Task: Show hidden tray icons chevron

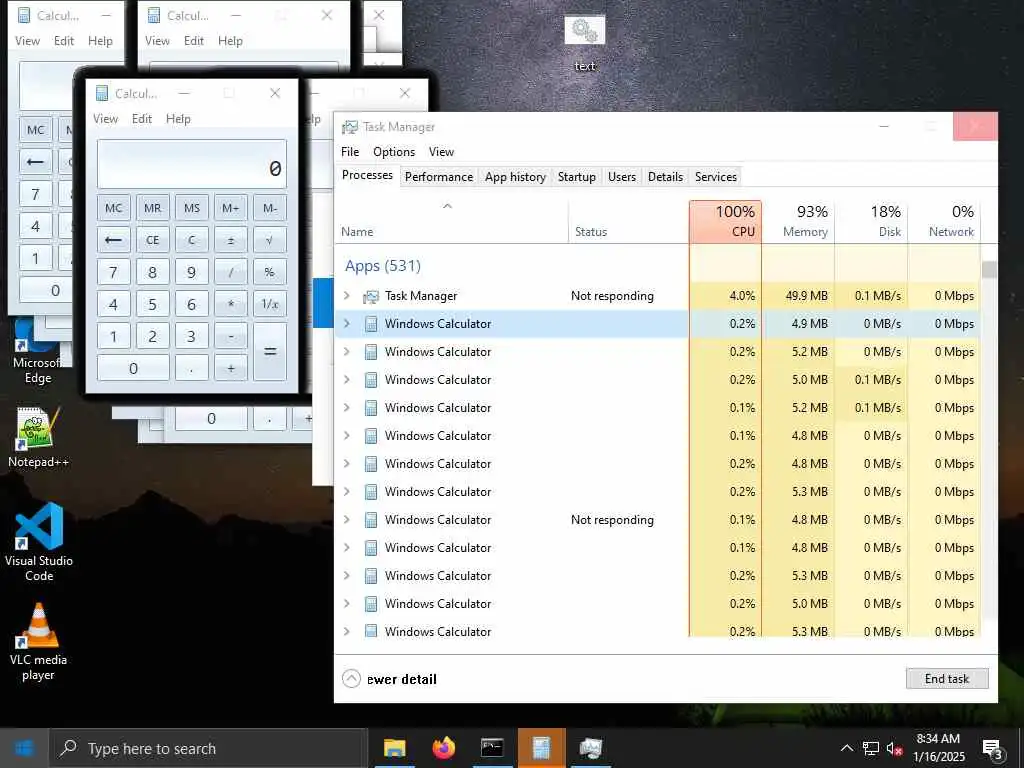Action: [846, 748]
